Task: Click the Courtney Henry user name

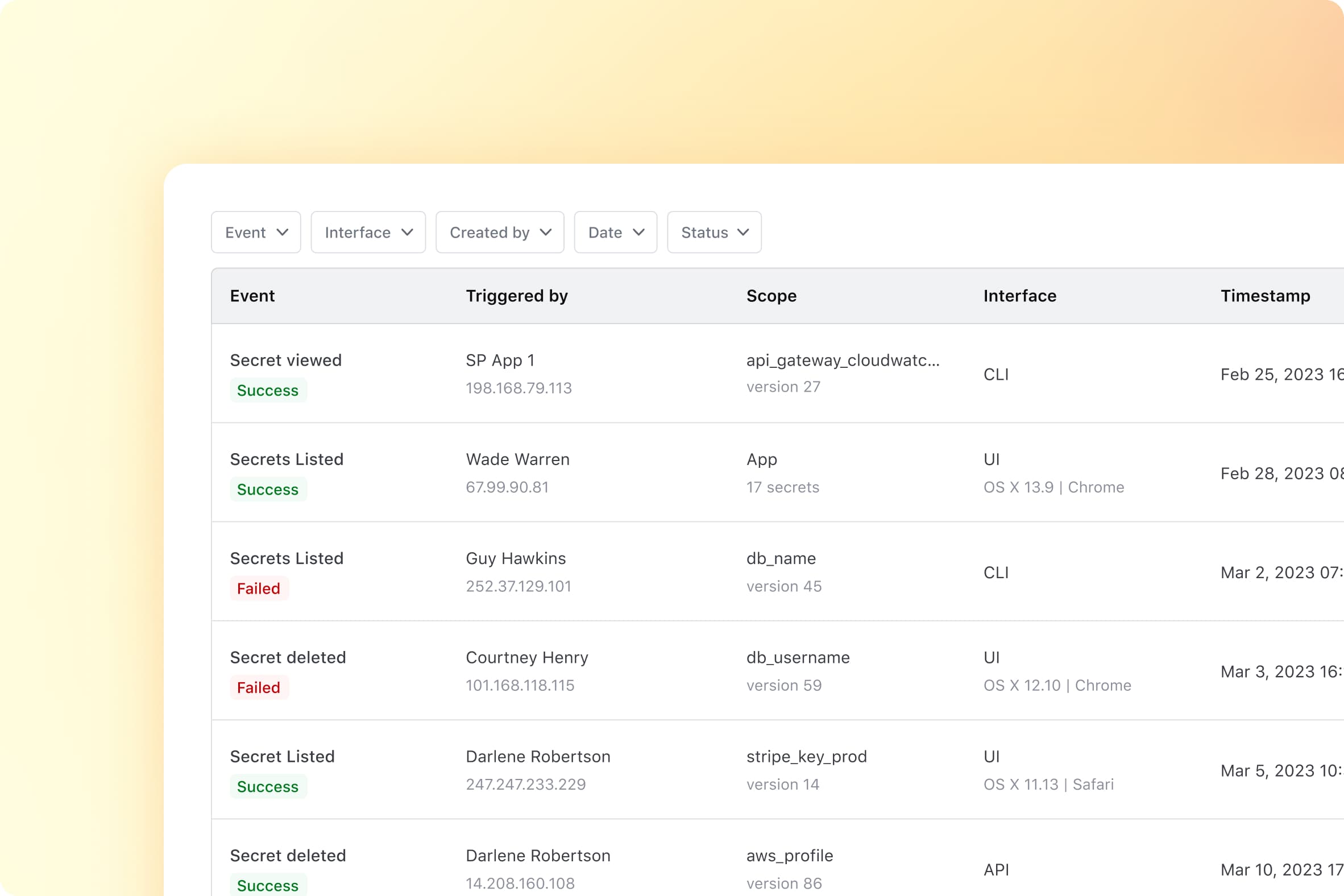Action: 526,658
